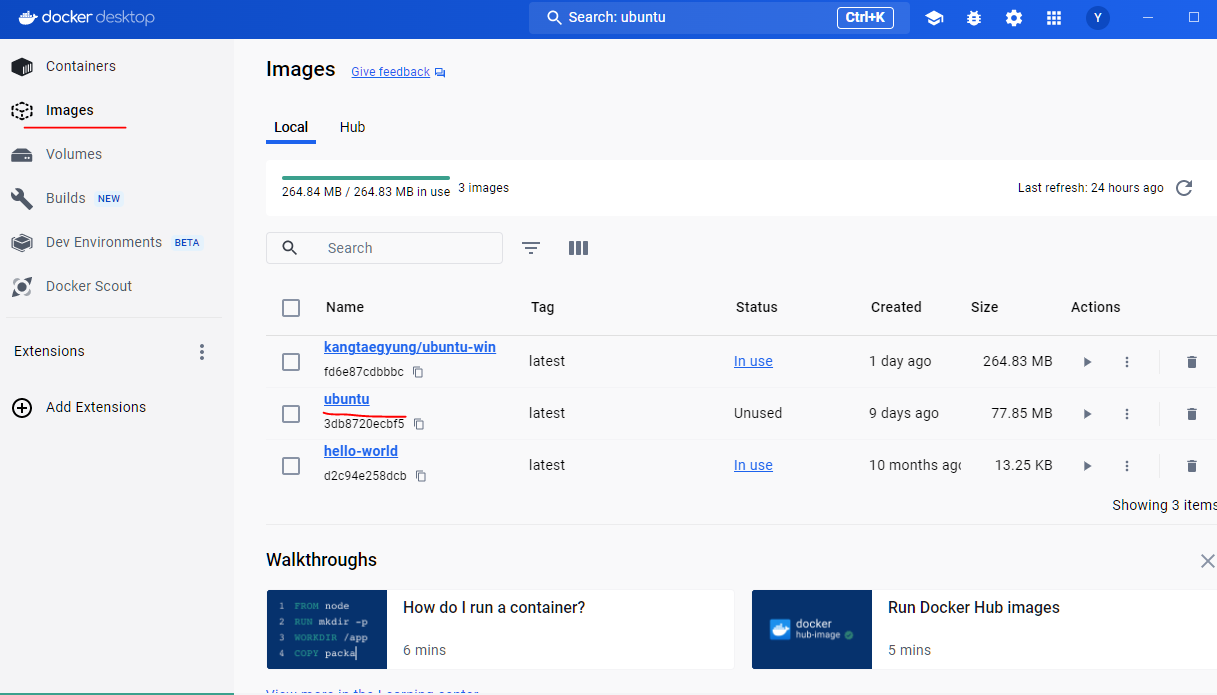Screen dimensions: 1217x695
Task: Copy image ID fd6e87cdbbbc
Action: (x=418, y=372)
